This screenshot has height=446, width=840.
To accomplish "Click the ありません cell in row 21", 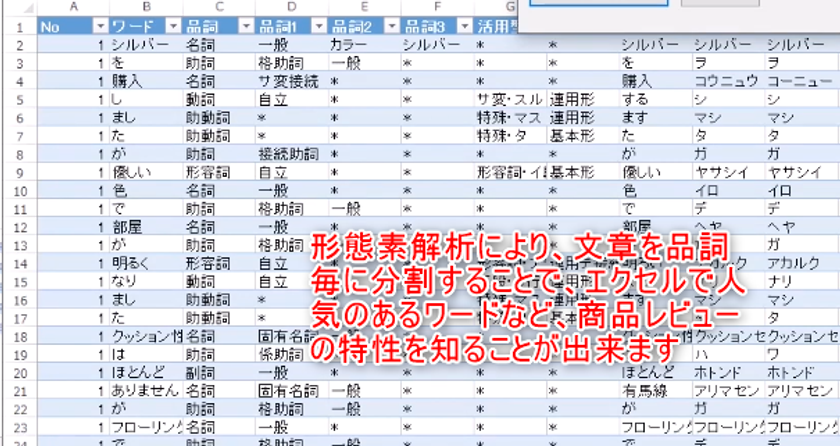I will (146, 391).
